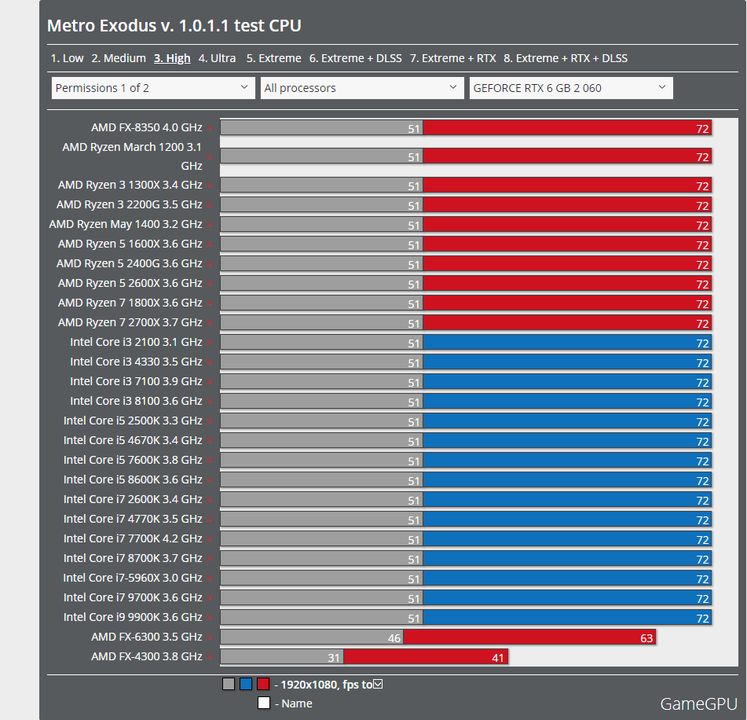Remove Core i7 2600K via red X

click(x=210, y=499)
